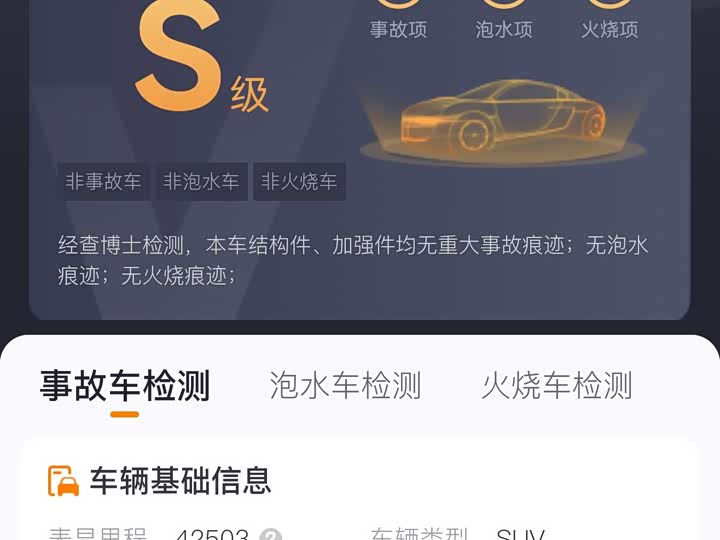Image resolution: width=720 pixels, height=540 pixels.
Task: Tap the 非事故车 tag
Action: point(103,181)
